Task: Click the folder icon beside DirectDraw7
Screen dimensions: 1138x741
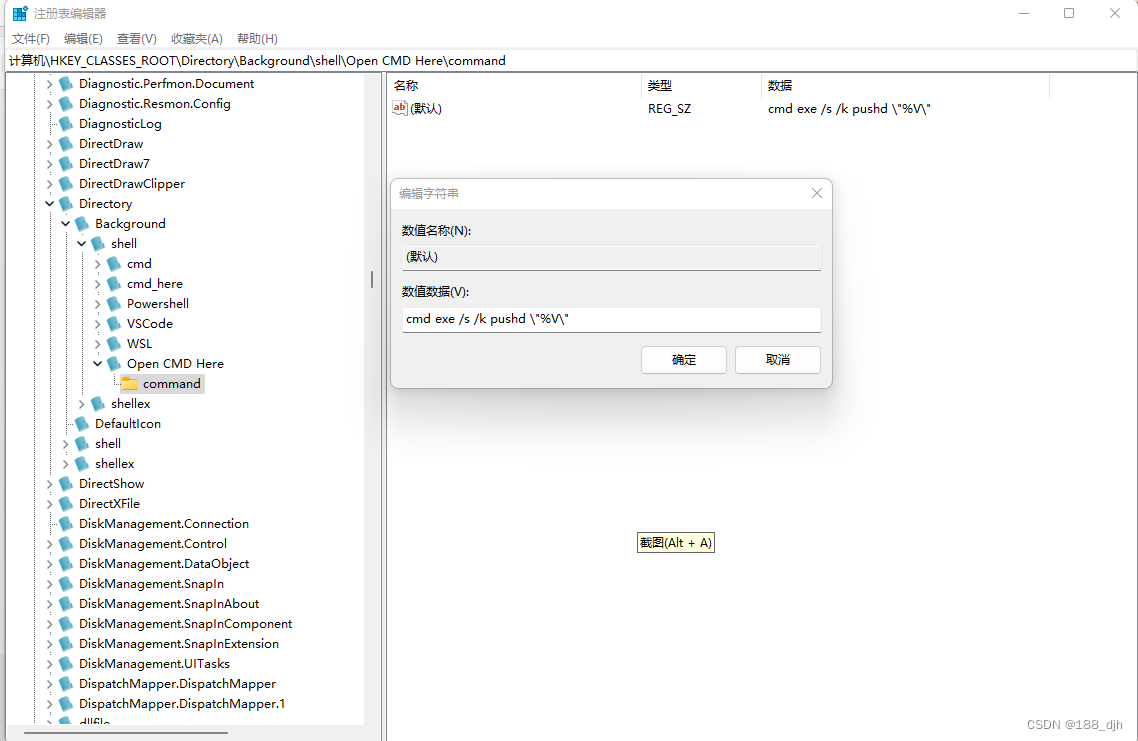Action: tap(66, 163)
